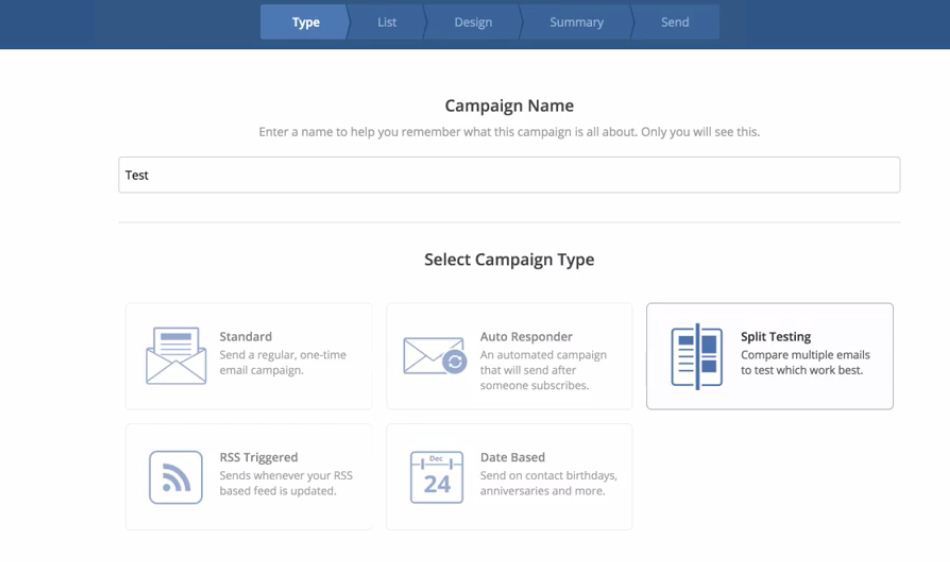Click the Auto Responder envelope refresh icon
The width and height of the screenshot is (950, 562).
point(435,355)
